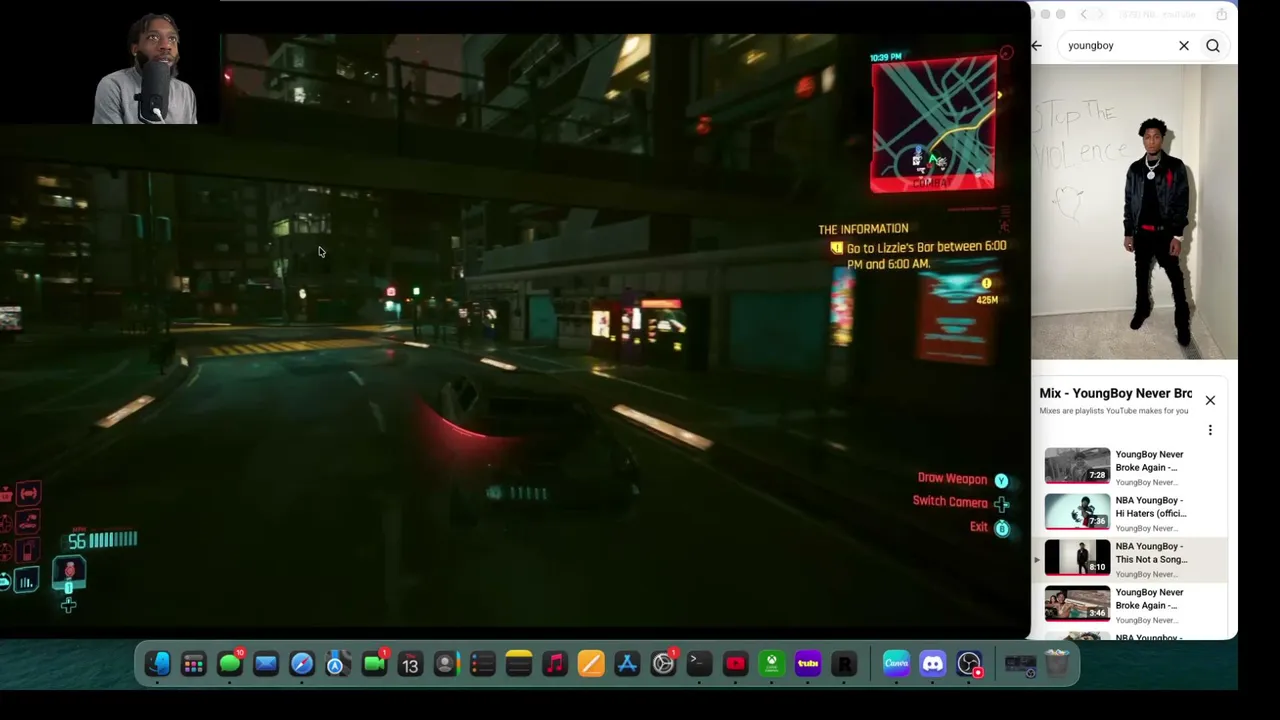Open Notes app in the dock
The width and height of the screenshot is (1280, 720).
pos(518,663)
